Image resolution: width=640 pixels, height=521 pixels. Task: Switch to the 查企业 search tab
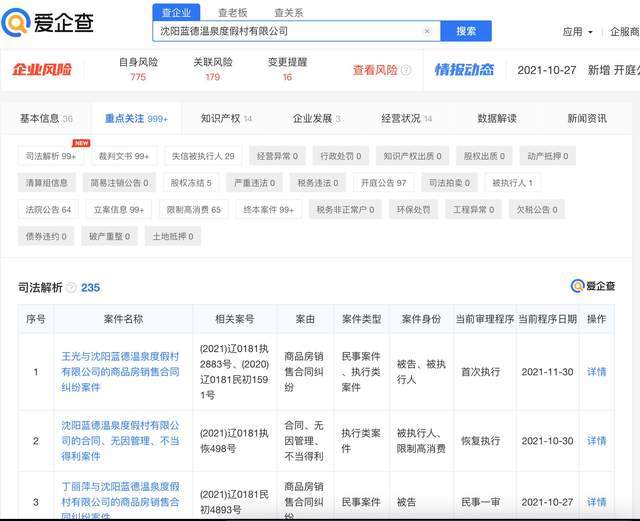click(x=176, y=13)
